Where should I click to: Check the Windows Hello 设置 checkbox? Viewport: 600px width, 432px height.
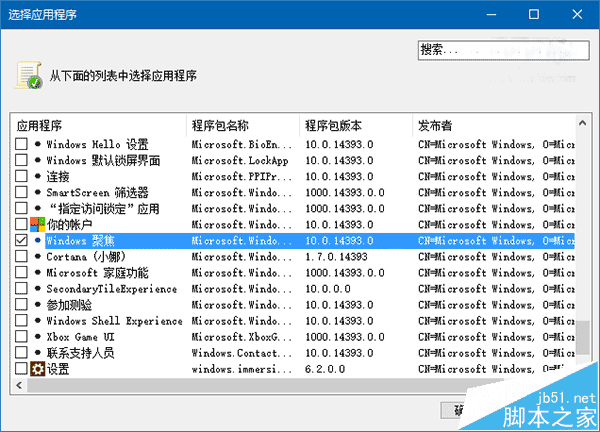(x=21, y=144)
